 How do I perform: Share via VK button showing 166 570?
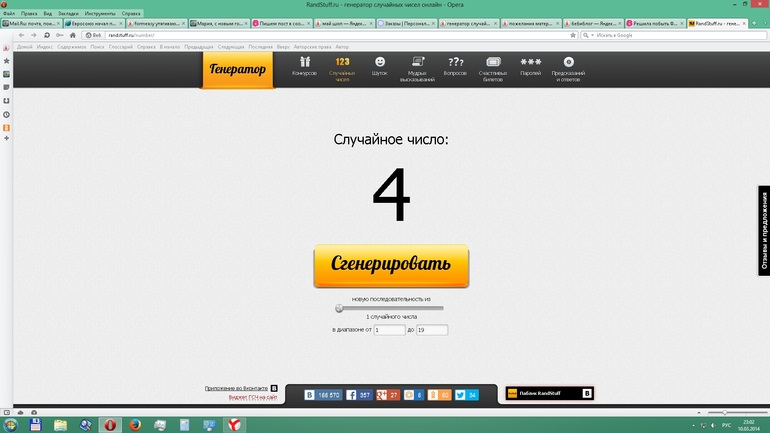tap(323, 395)
